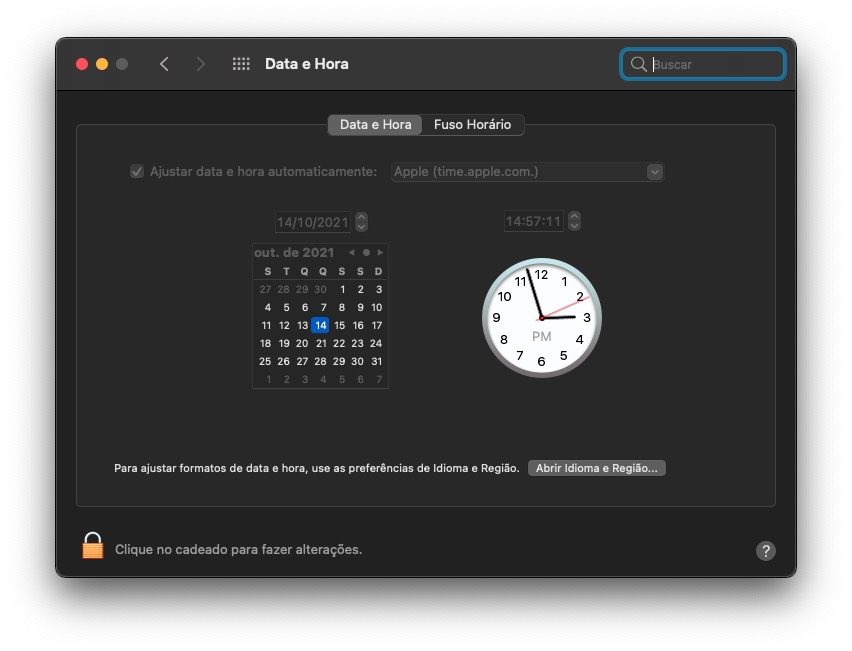Image resolution: width=852 pixels, height=651 pixels.
Task: Show all preferences grid icon
Action: coord(241,64)
